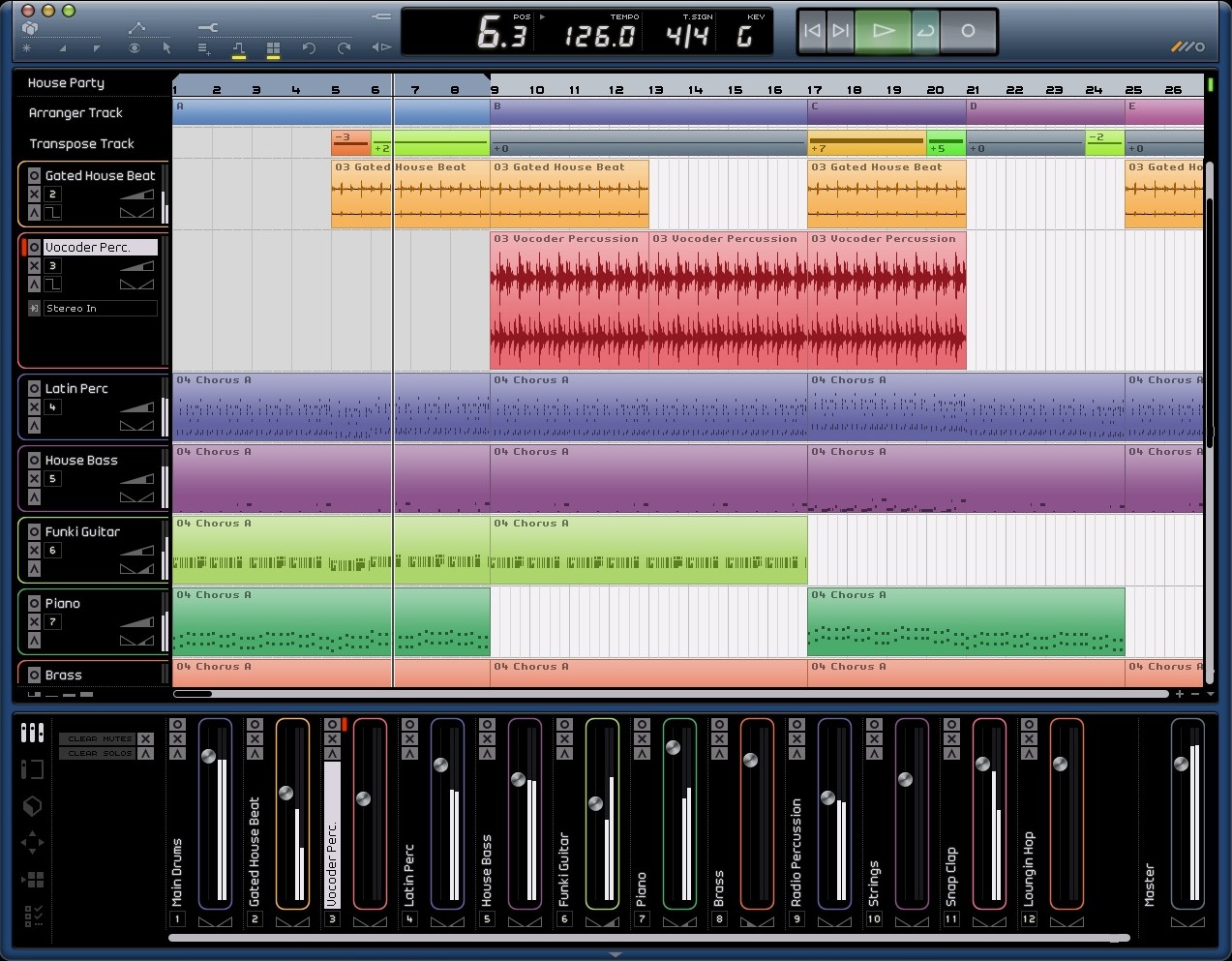Click the Redo arrow in the toolbar
Viewport: 1232px width, 961px height.
345,47
